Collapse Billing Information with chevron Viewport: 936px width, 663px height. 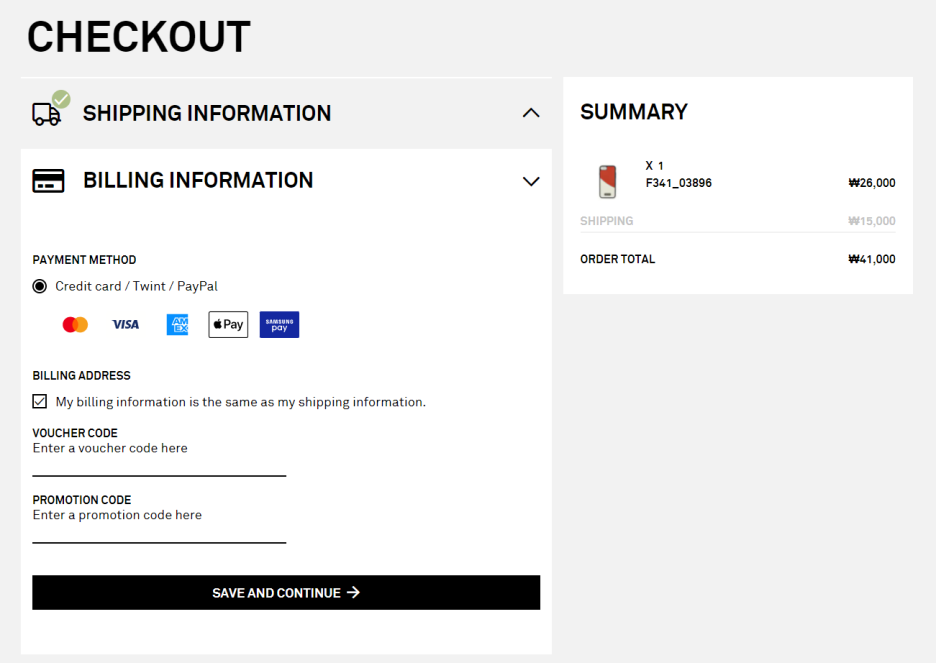[x=531, y=181]
